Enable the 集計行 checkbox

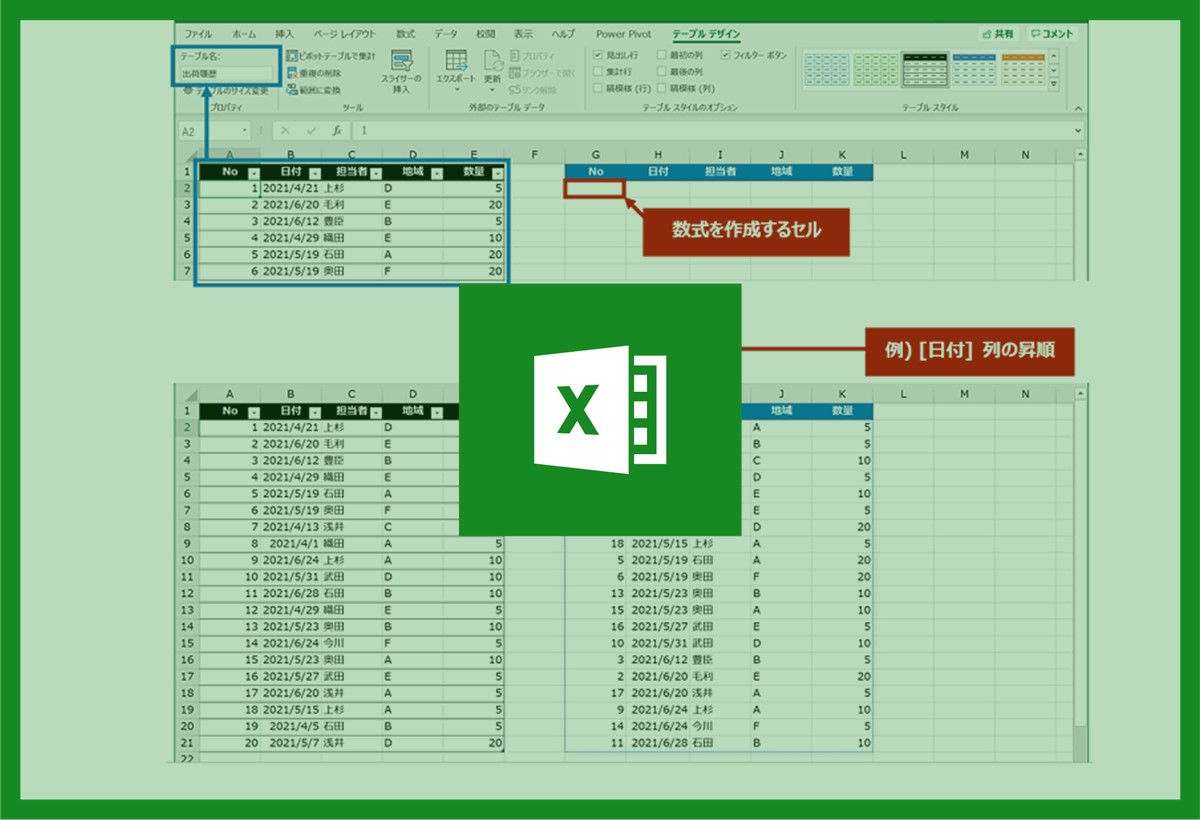598,72
